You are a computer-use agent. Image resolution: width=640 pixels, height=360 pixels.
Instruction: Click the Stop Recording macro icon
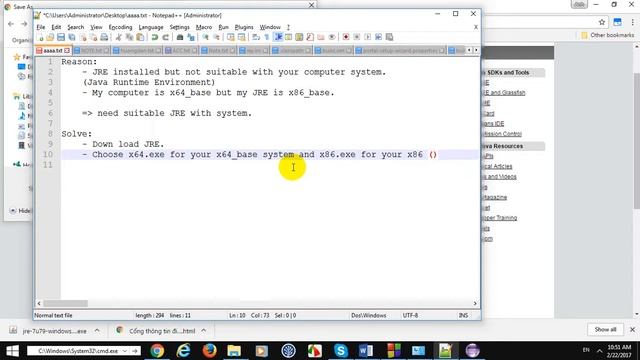click(356, 38)
